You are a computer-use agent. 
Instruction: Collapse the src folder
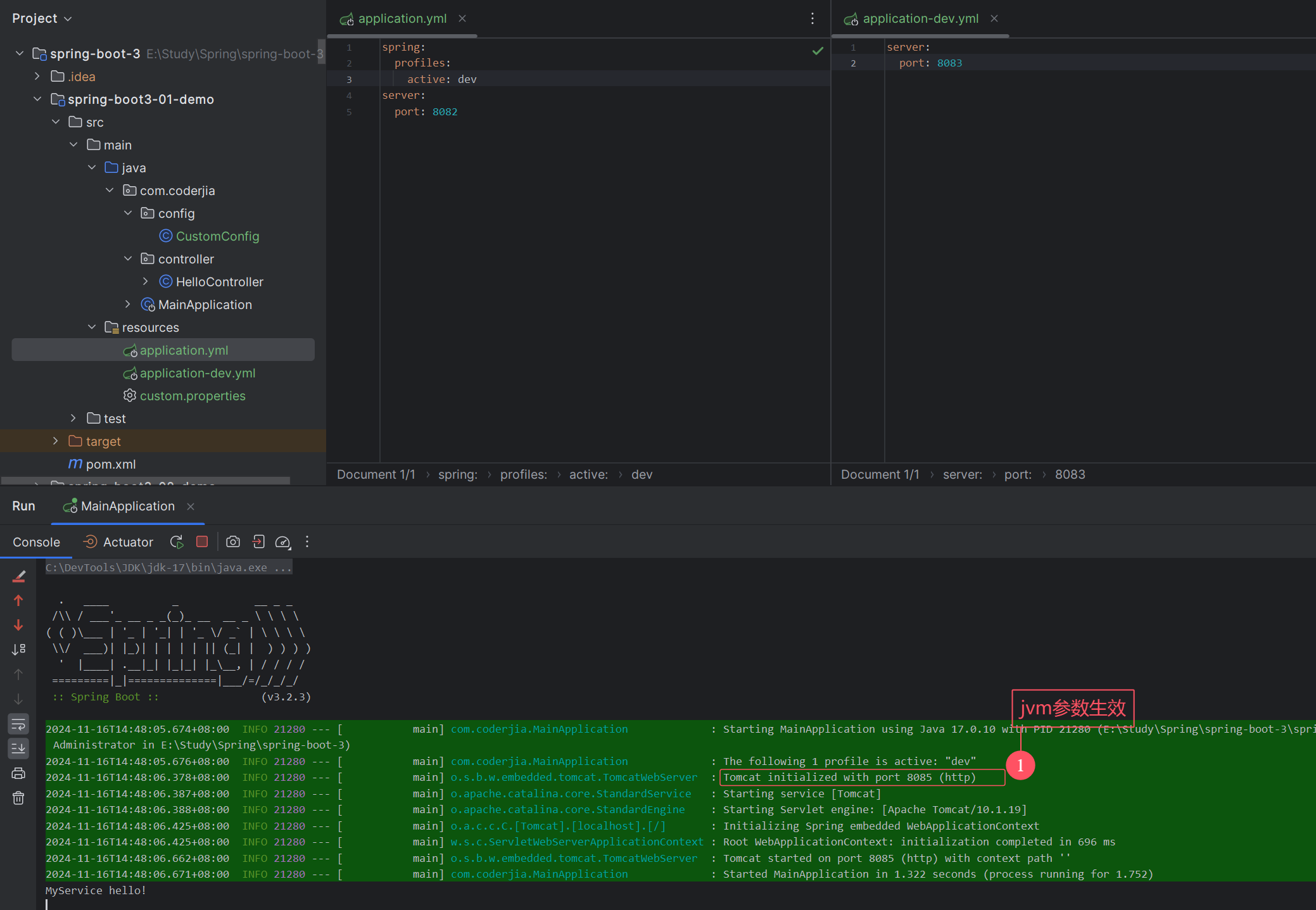[56, 122]
